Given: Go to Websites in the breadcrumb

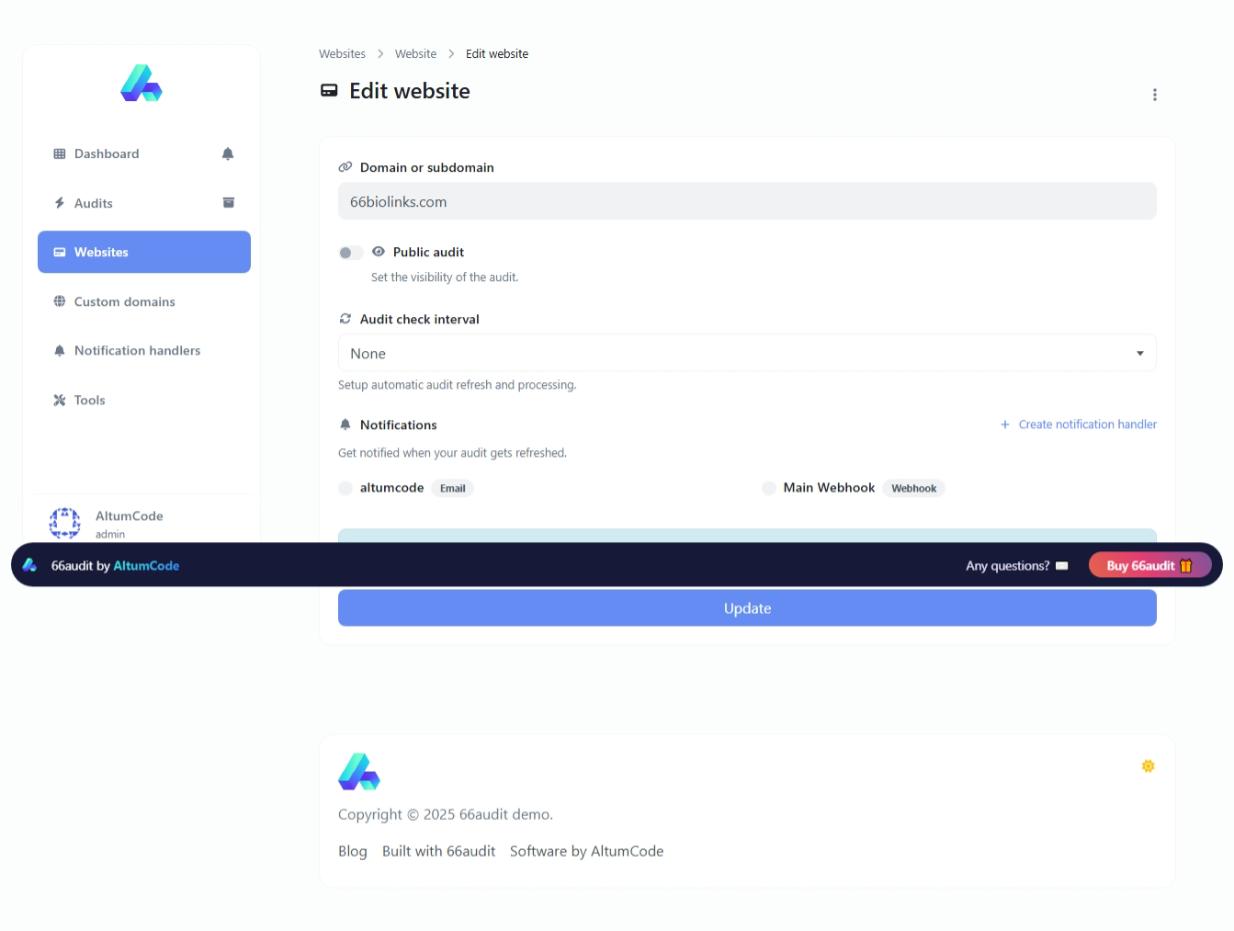Looking at the screenshot, I should click(x=342, y=54).
